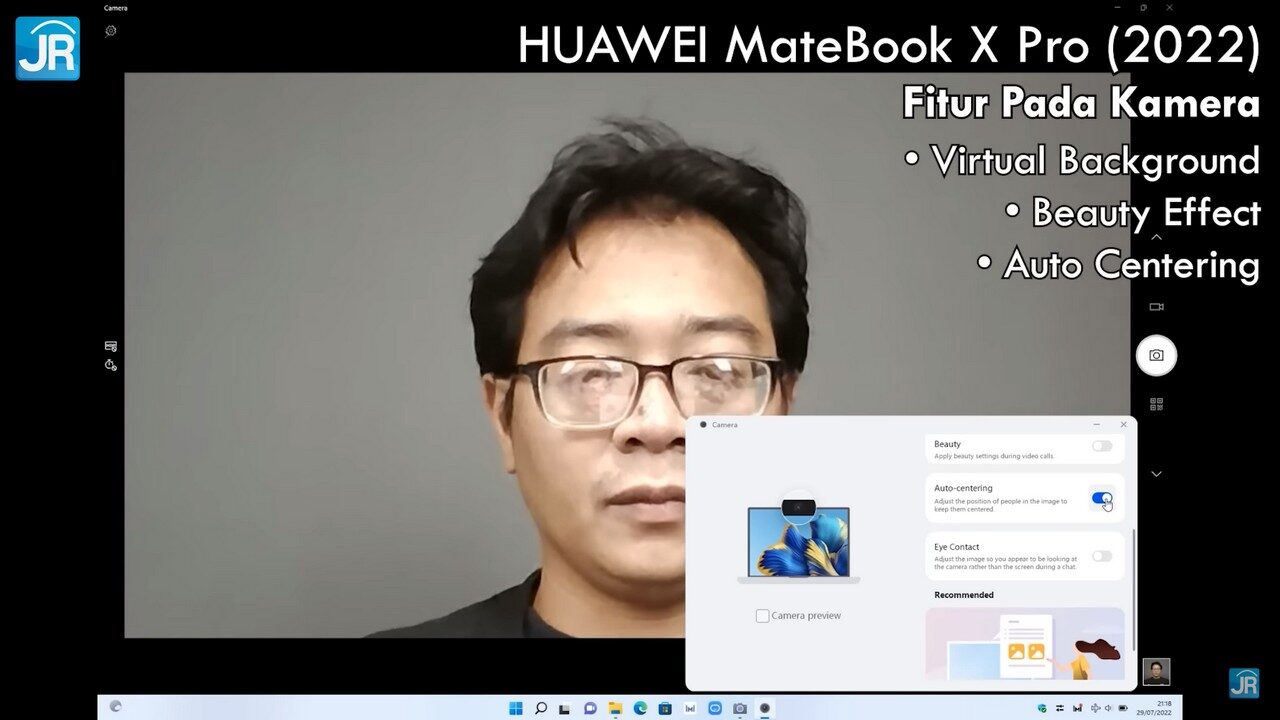Disable the Auto-centering toggle
The width and height of the screenshot is (1280, 720).
point(1102,498)
